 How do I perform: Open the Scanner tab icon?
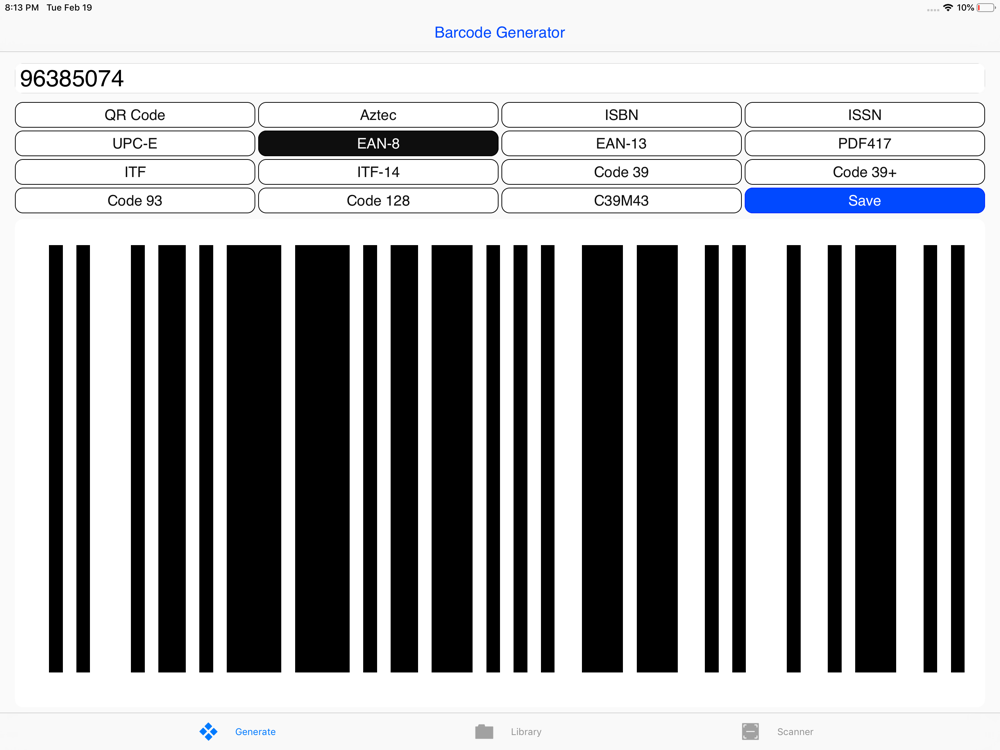tap(750, 732)
